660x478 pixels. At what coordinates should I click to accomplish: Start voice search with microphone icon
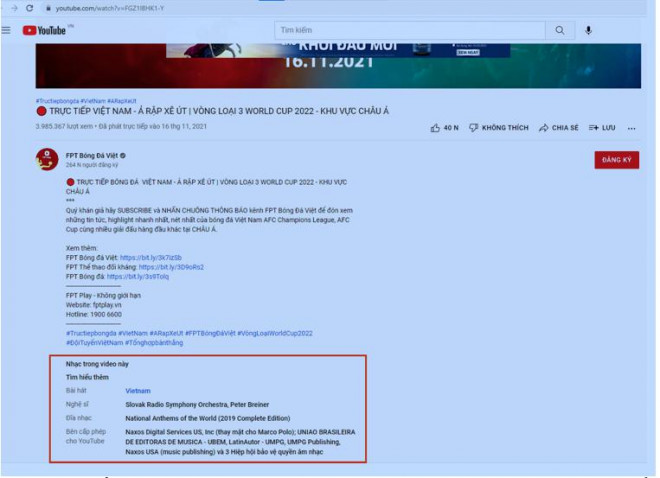point(588,30)
